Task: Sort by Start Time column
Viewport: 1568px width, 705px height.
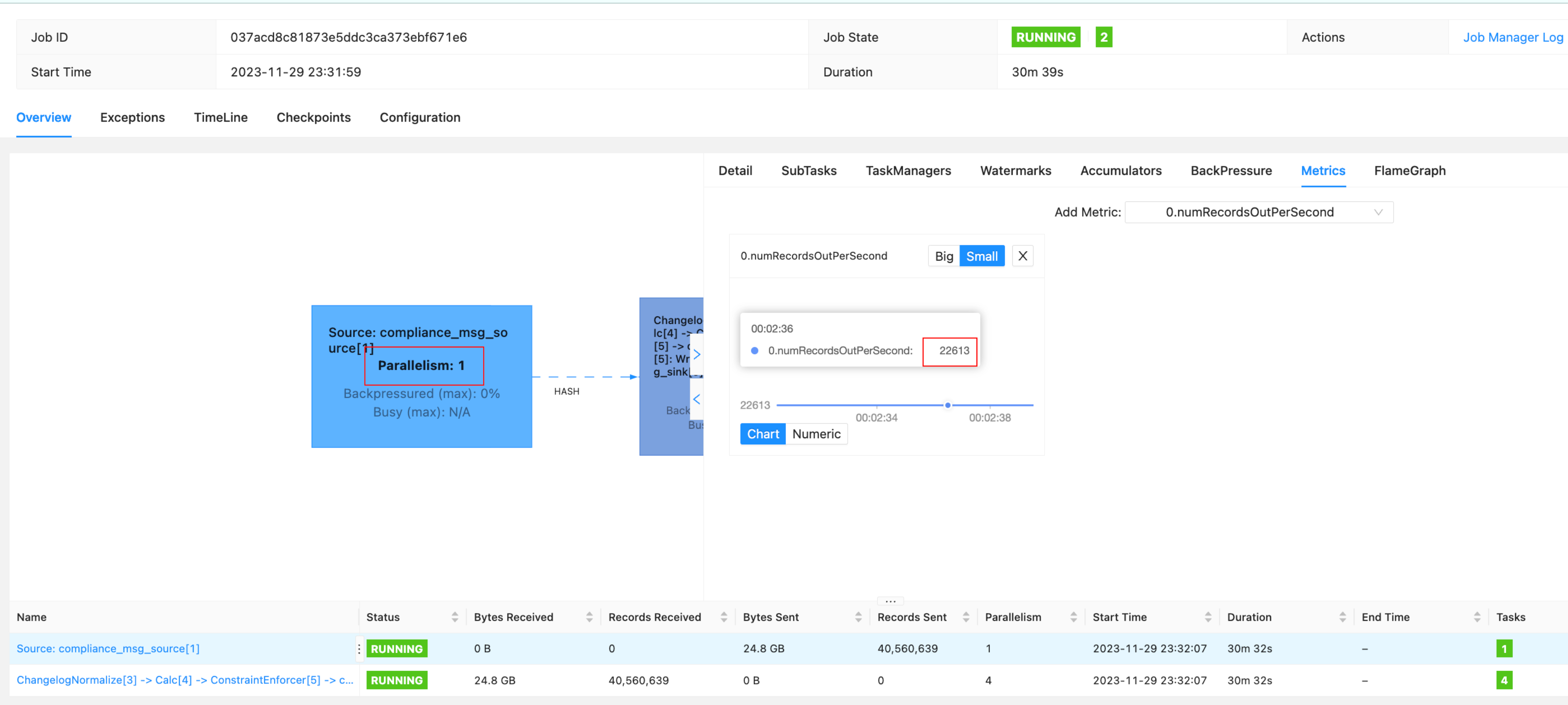Action: [x=1208, y=617]
